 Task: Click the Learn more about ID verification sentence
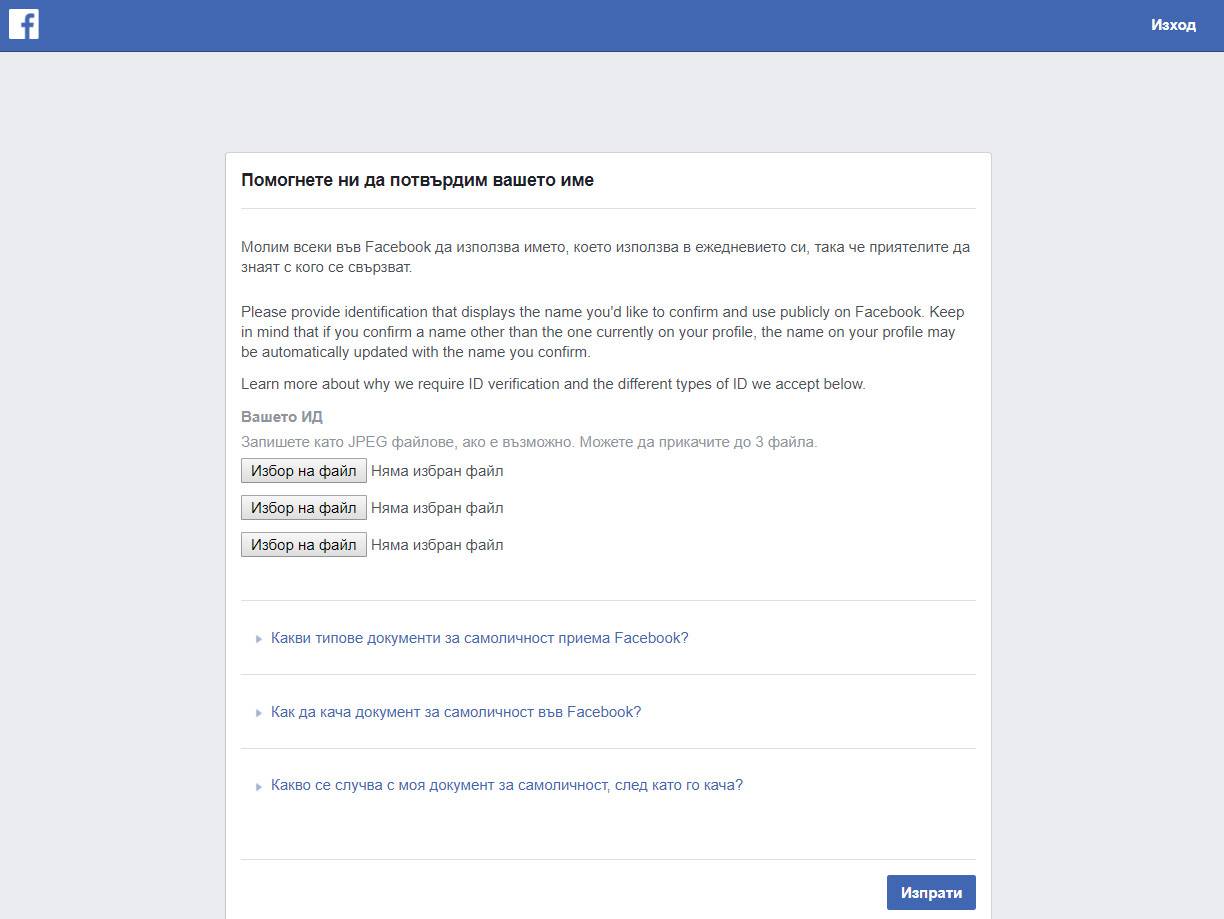(553, 384)
